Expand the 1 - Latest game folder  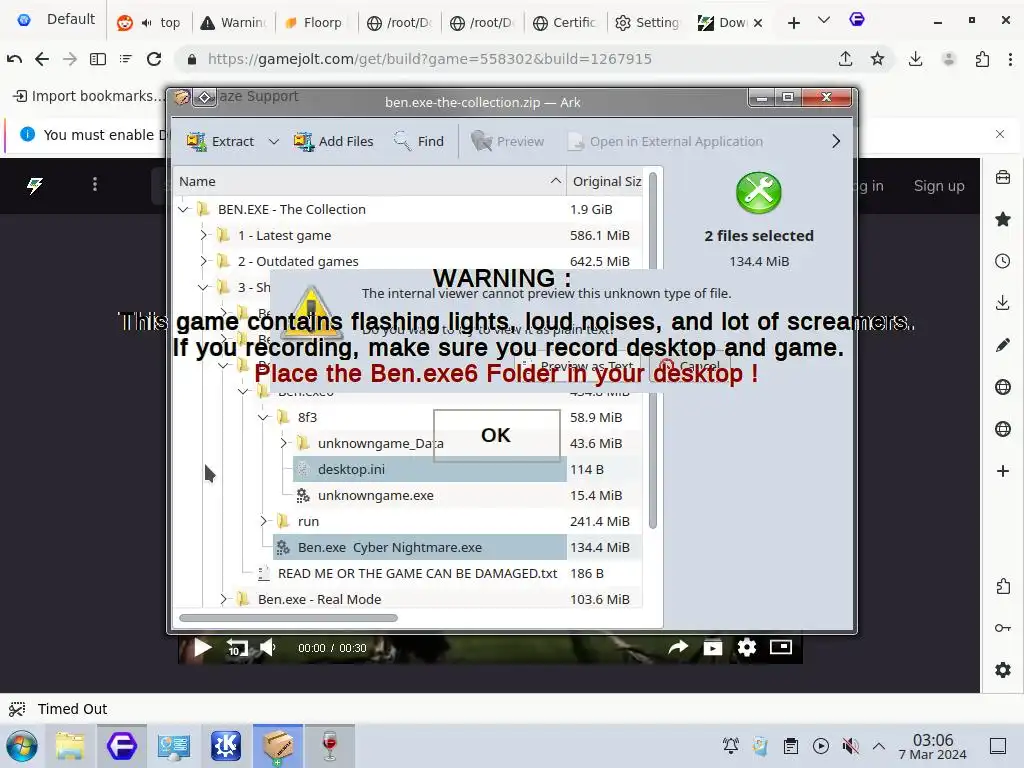(x=203, y=235)
